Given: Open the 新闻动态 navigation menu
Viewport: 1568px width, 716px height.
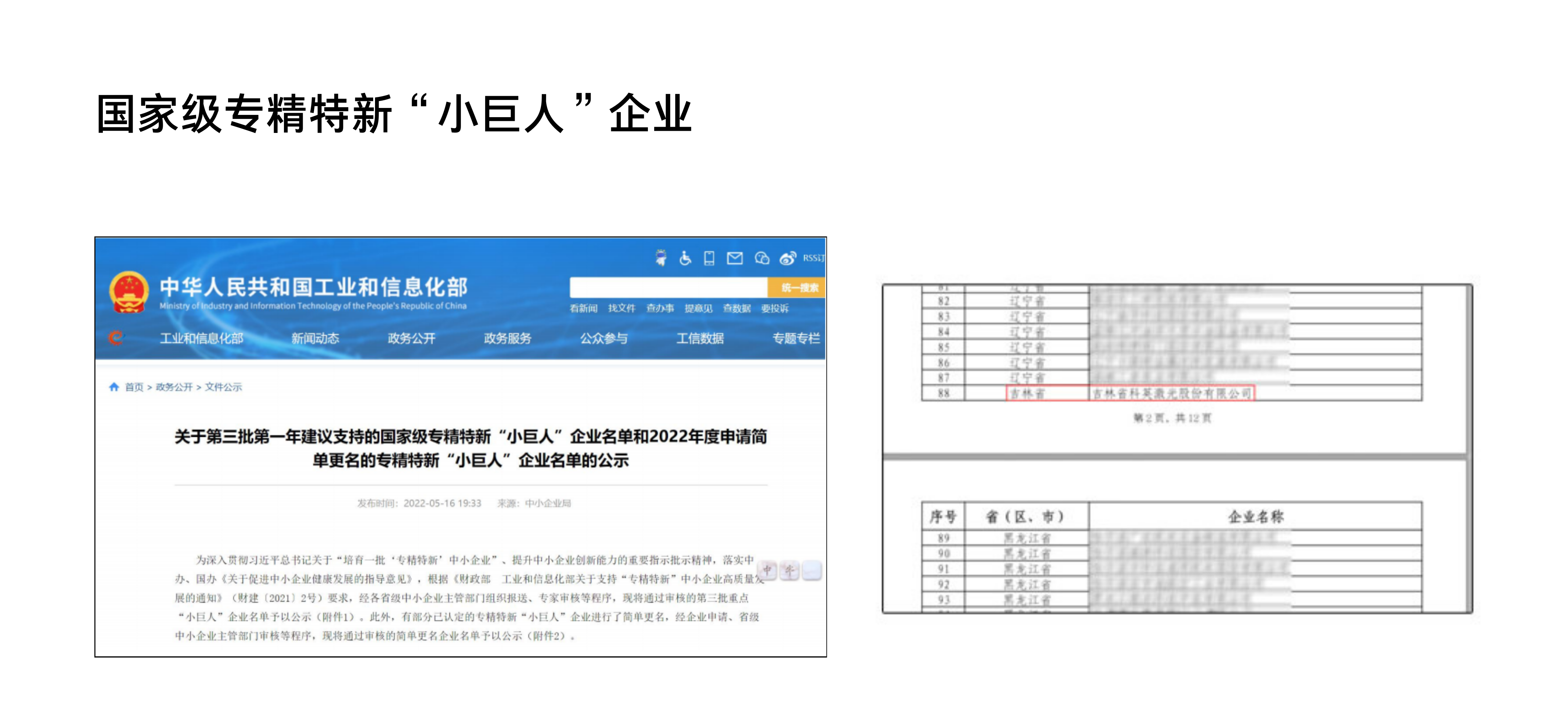Looking at the screenshot, I should [315, 338].
